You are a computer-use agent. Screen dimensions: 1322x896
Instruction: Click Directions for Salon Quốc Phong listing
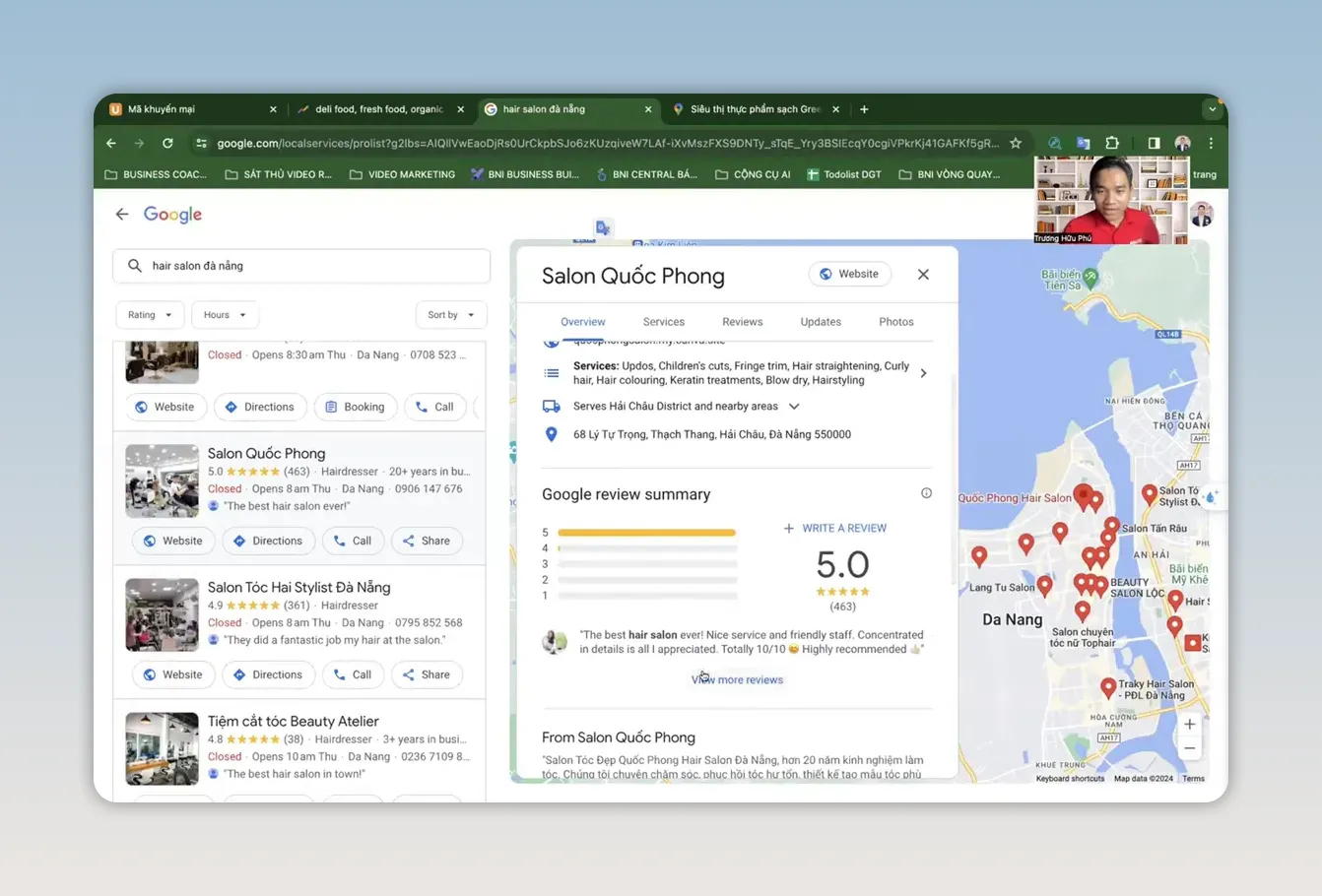coord(267,541)
